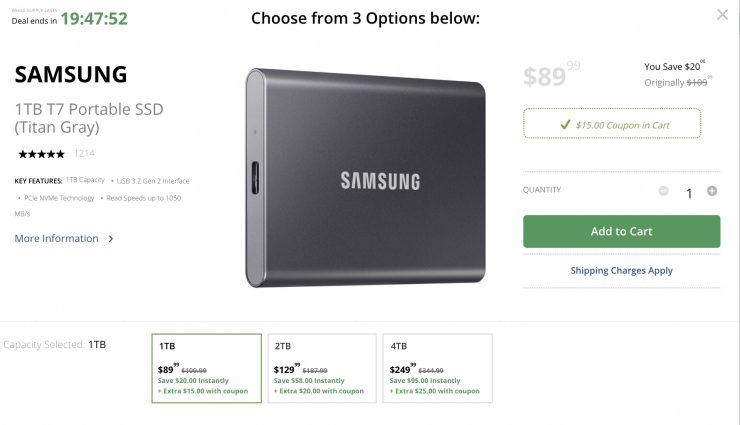This screenshot has width=740, height=425.
Task: Select the 2TB capacity option
Action: pos(322,368)
